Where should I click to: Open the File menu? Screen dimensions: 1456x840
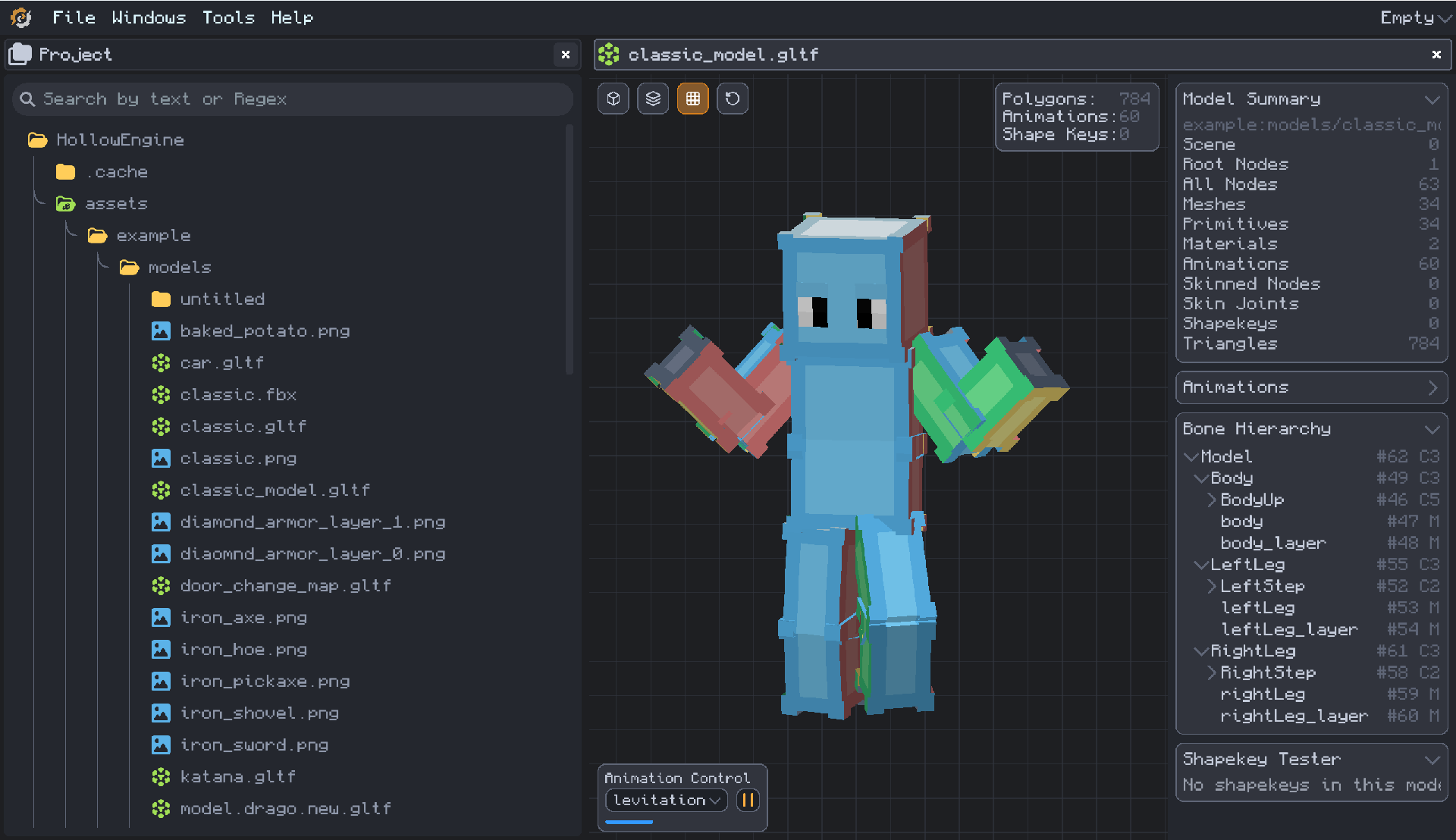tap(74, 17)
